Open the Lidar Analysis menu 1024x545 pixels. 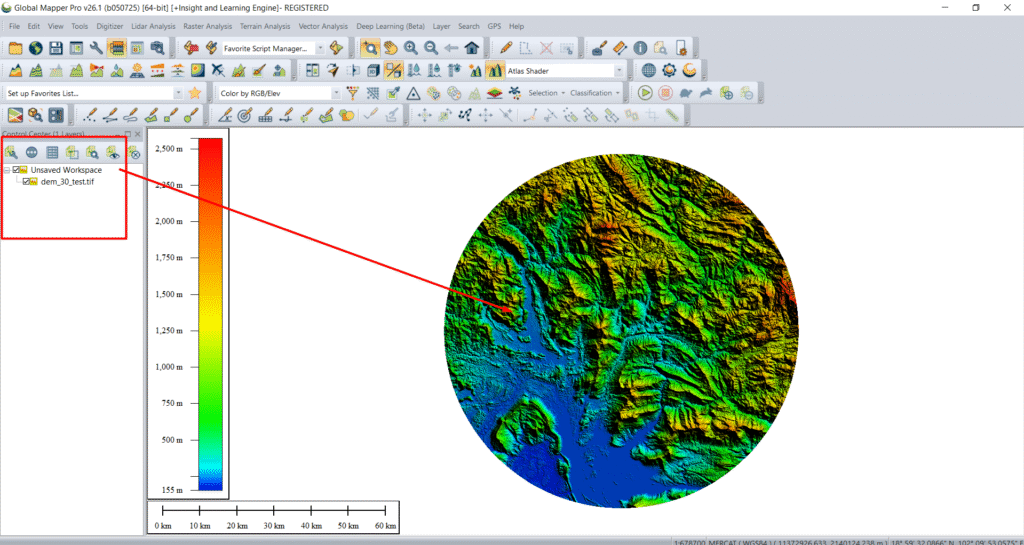point(153,26)
